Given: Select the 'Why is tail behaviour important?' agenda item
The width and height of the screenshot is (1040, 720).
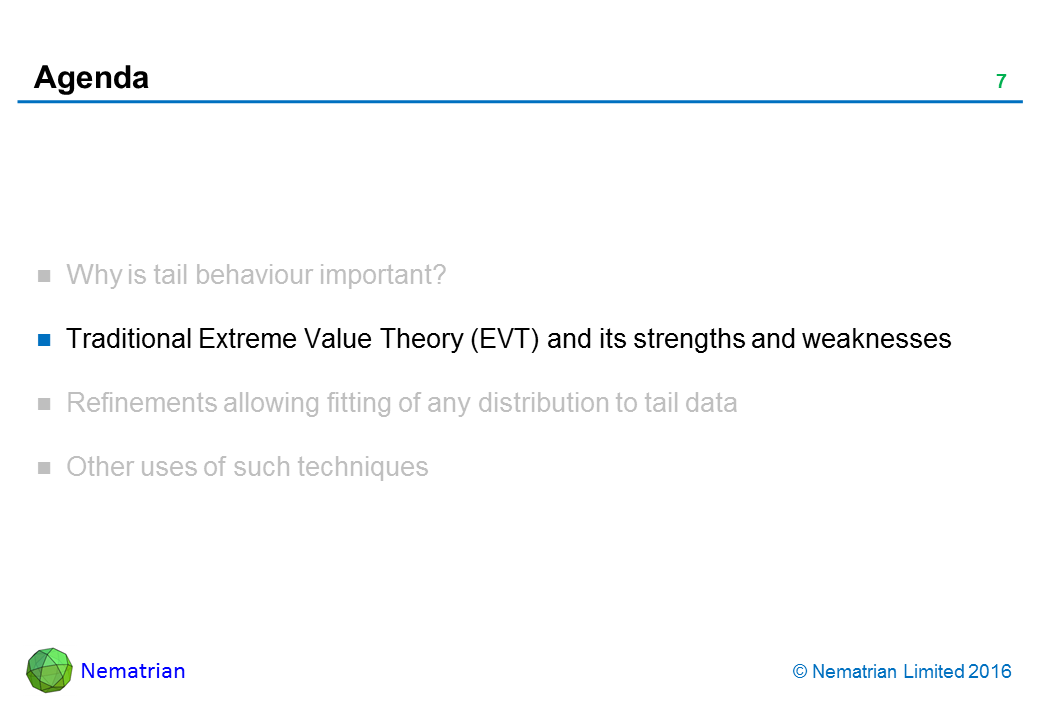Looking at the screenshot, I should [255, 275].
